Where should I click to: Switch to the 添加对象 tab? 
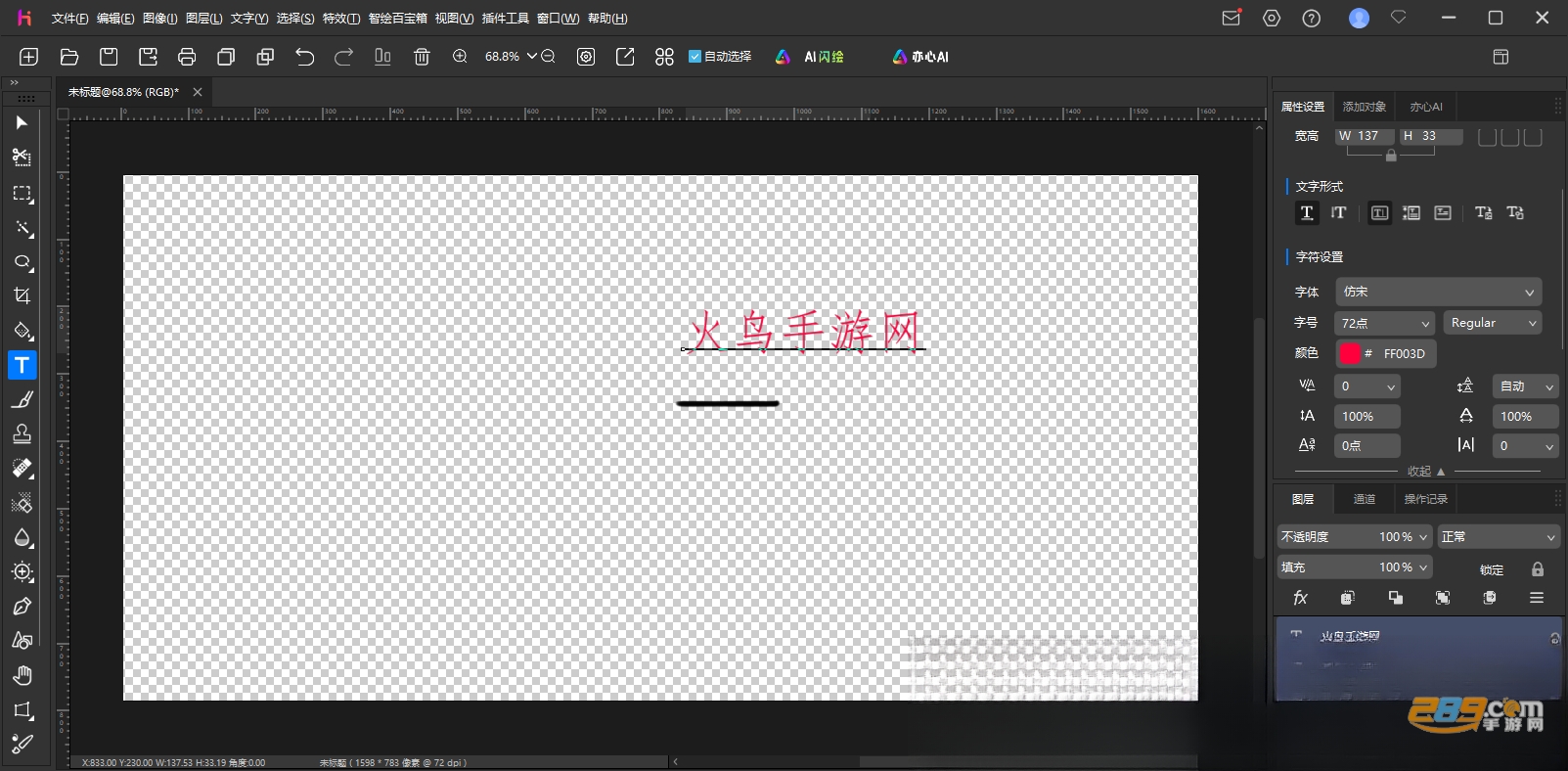point(1364,107)
